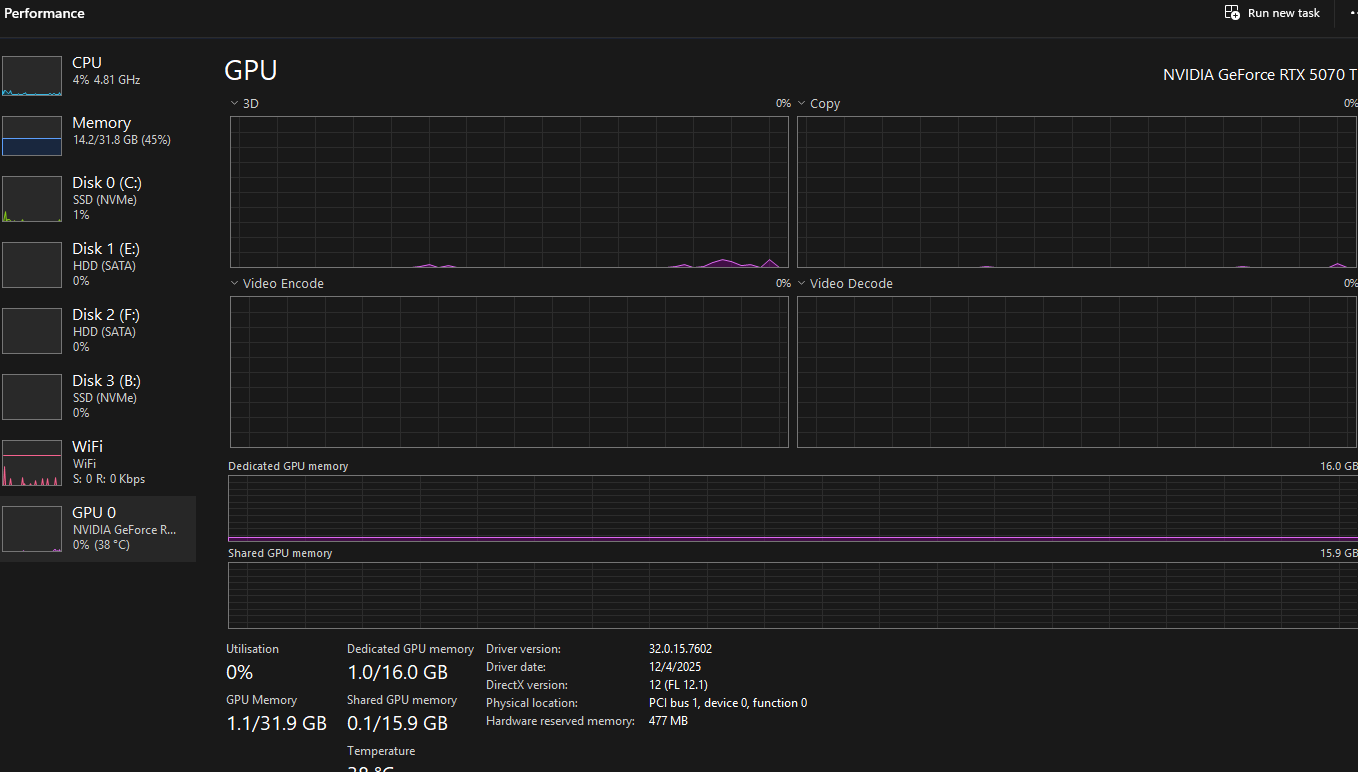Click the Hardware reserved memory label

tap(560, 721)
